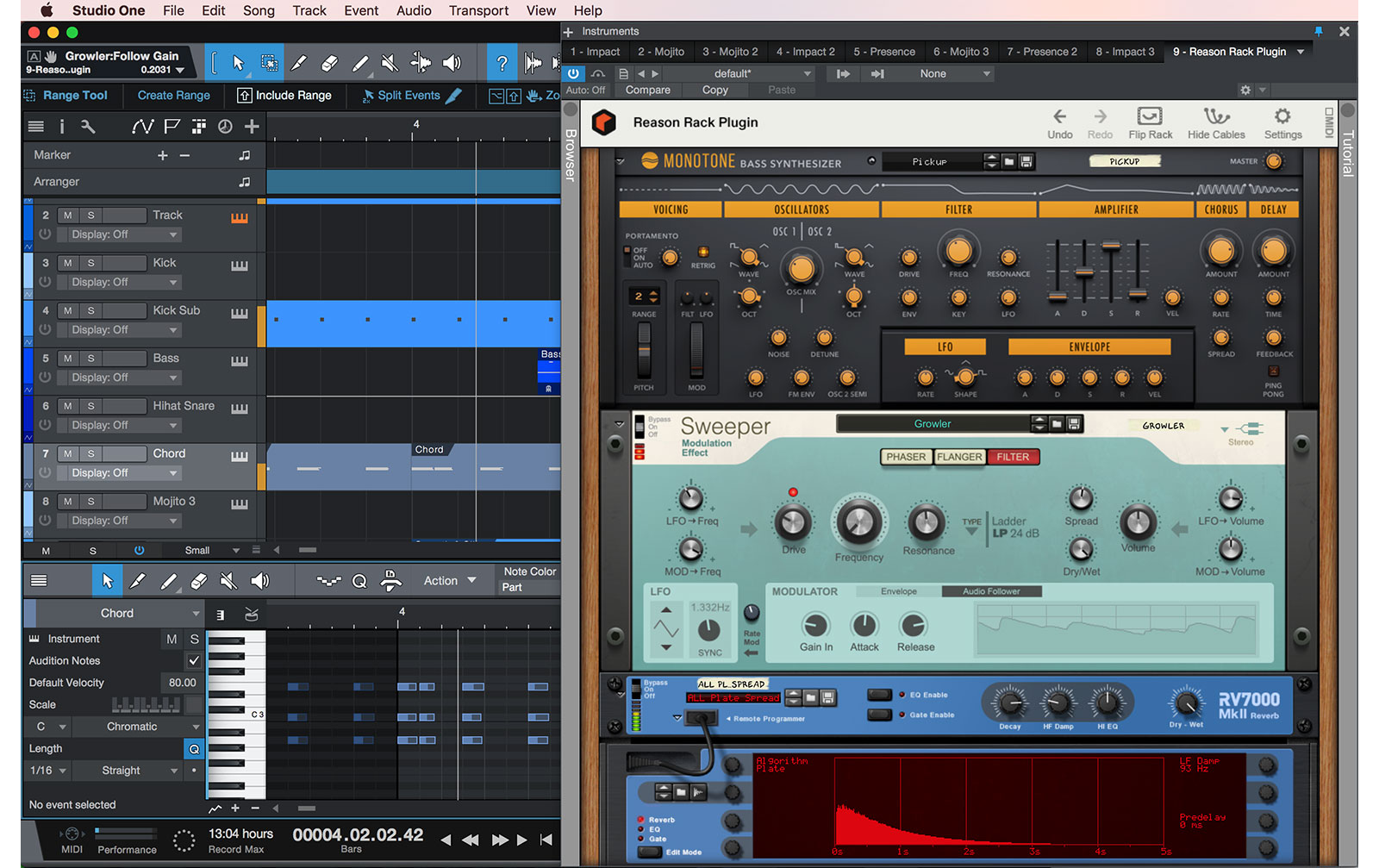Click the Undo arrow in Reason Rack Plugin
Screen dimensions: 1379x868
1060,123
